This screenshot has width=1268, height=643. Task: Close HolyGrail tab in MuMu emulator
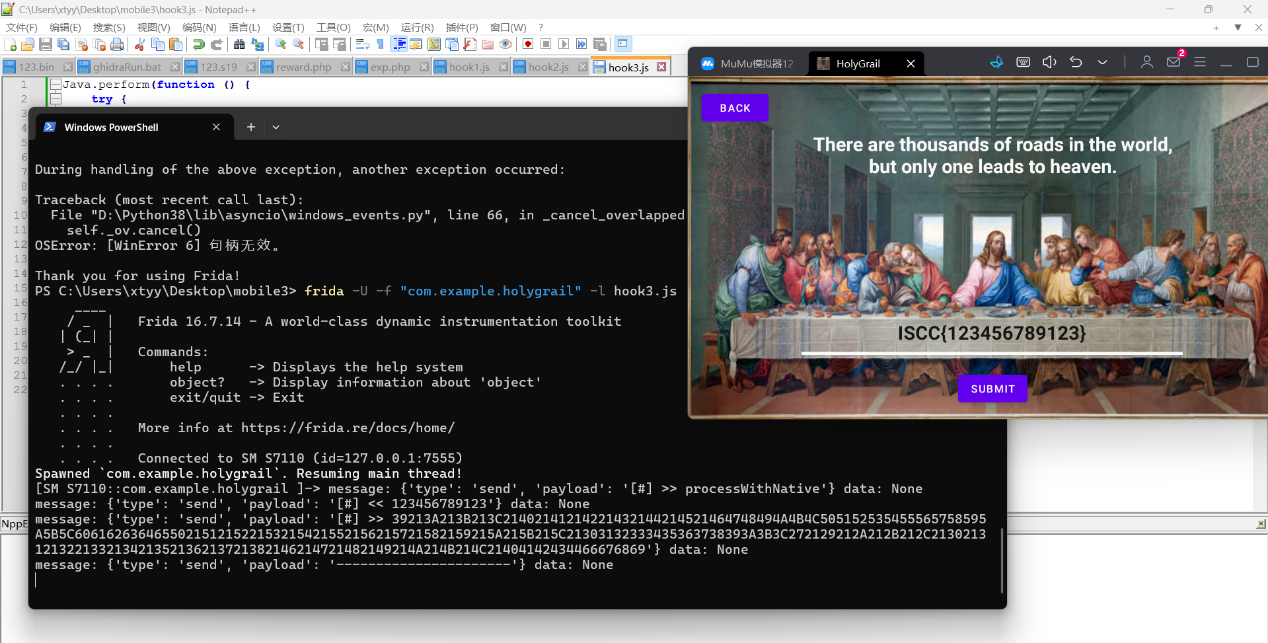910,63
